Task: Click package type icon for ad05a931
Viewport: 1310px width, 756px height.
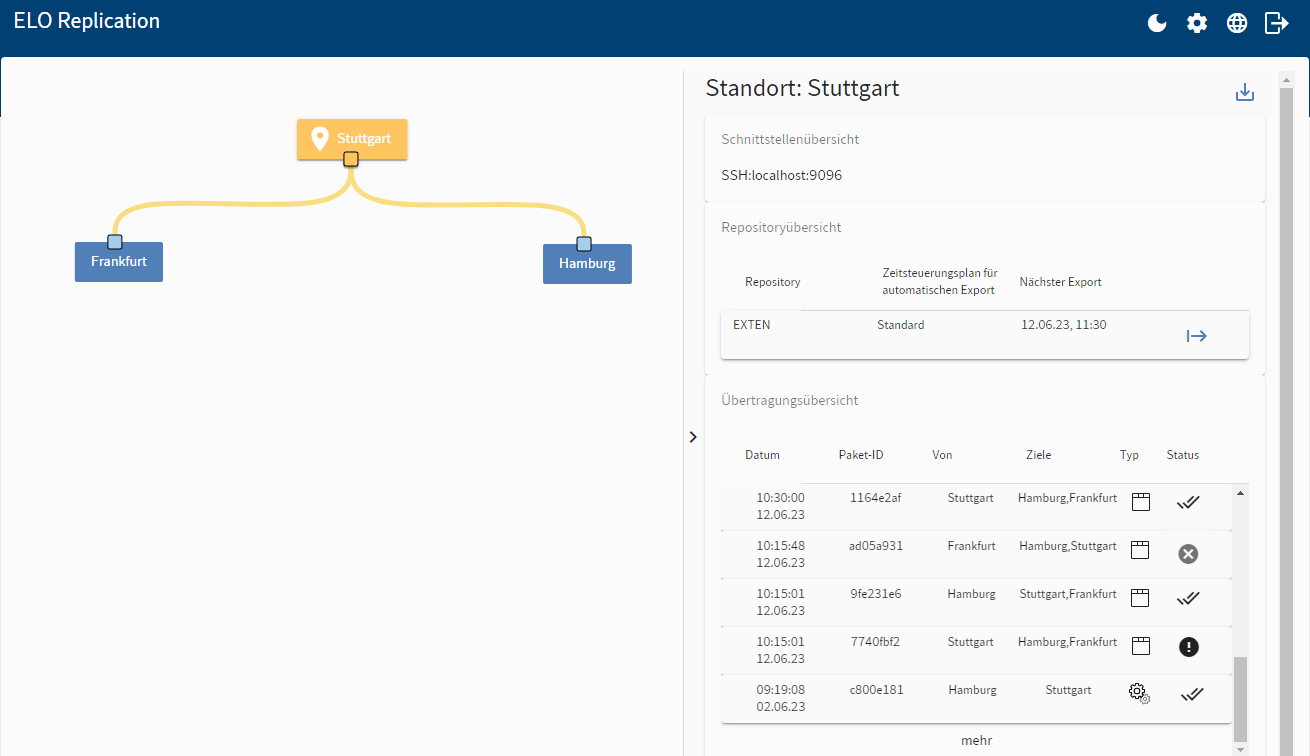Action: coord(1140,550)
